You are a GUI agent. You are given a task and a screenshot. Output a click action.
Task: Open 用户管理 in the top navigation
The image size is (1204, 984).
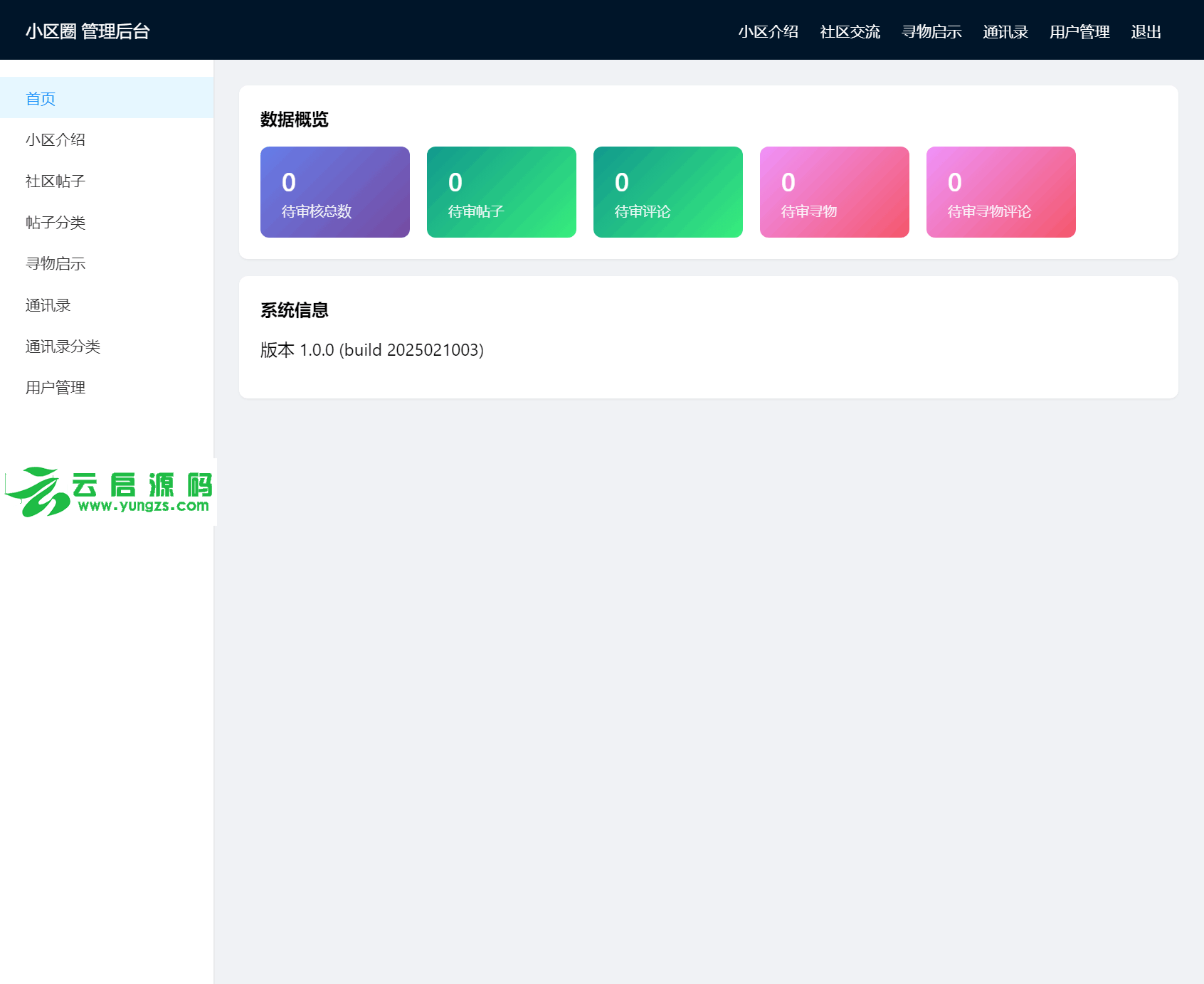[1079, 32]
